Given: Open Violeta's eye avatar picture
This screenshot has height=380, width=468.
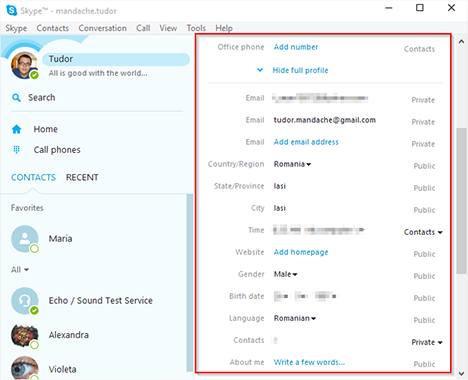Looking at the screenshot, I should pos(25,368).
